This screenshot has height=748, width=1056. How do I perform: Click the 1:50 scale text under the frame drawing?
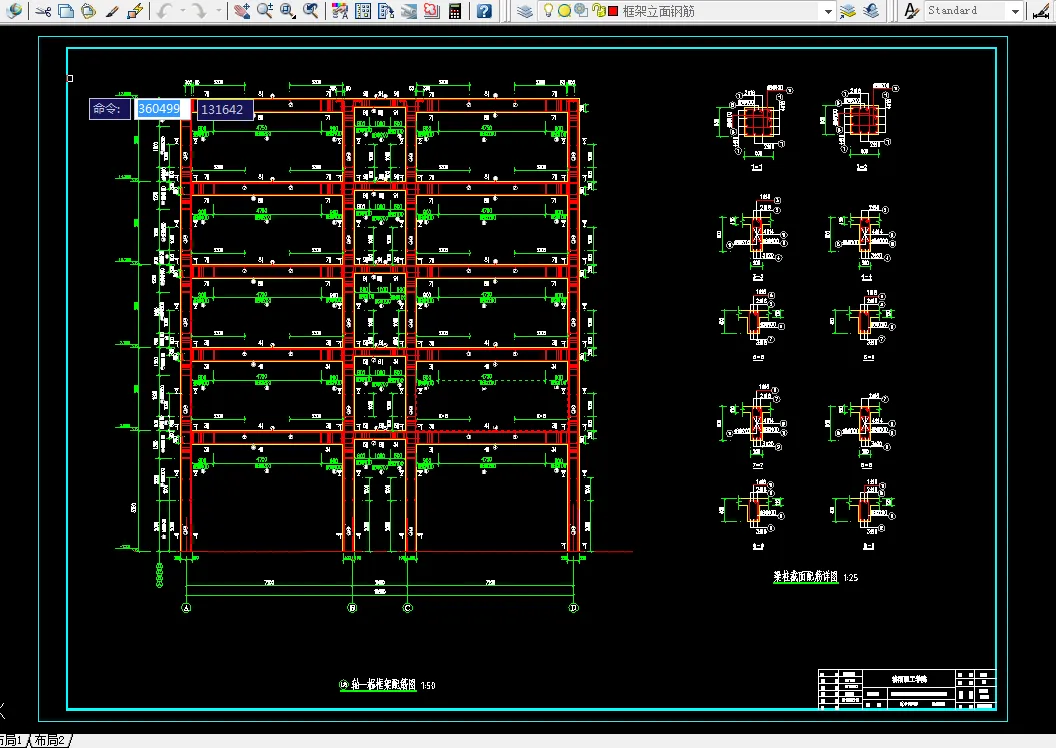[x=428, y=685]
